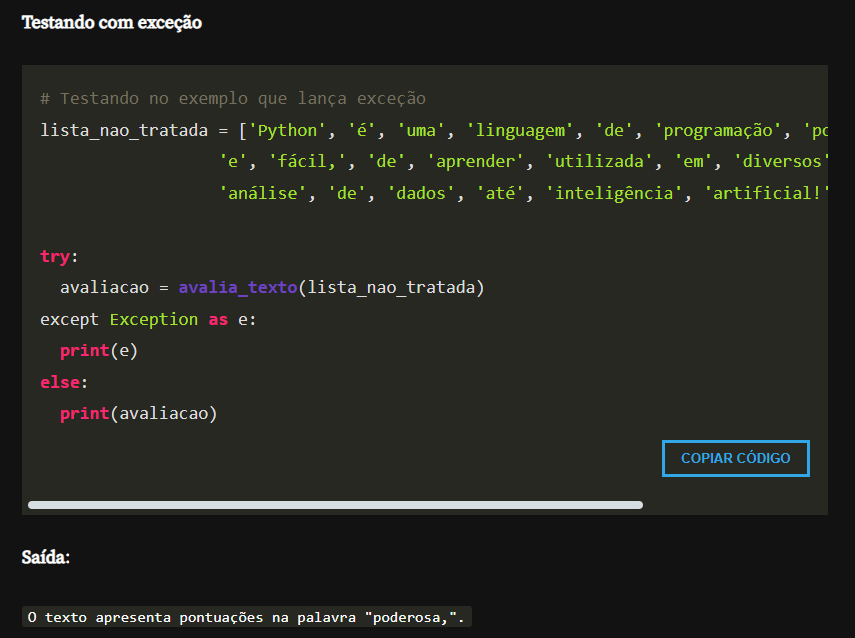Click the code block horizontal scrollbar
The height and width of the screenshot is (638, 855).
335,505
